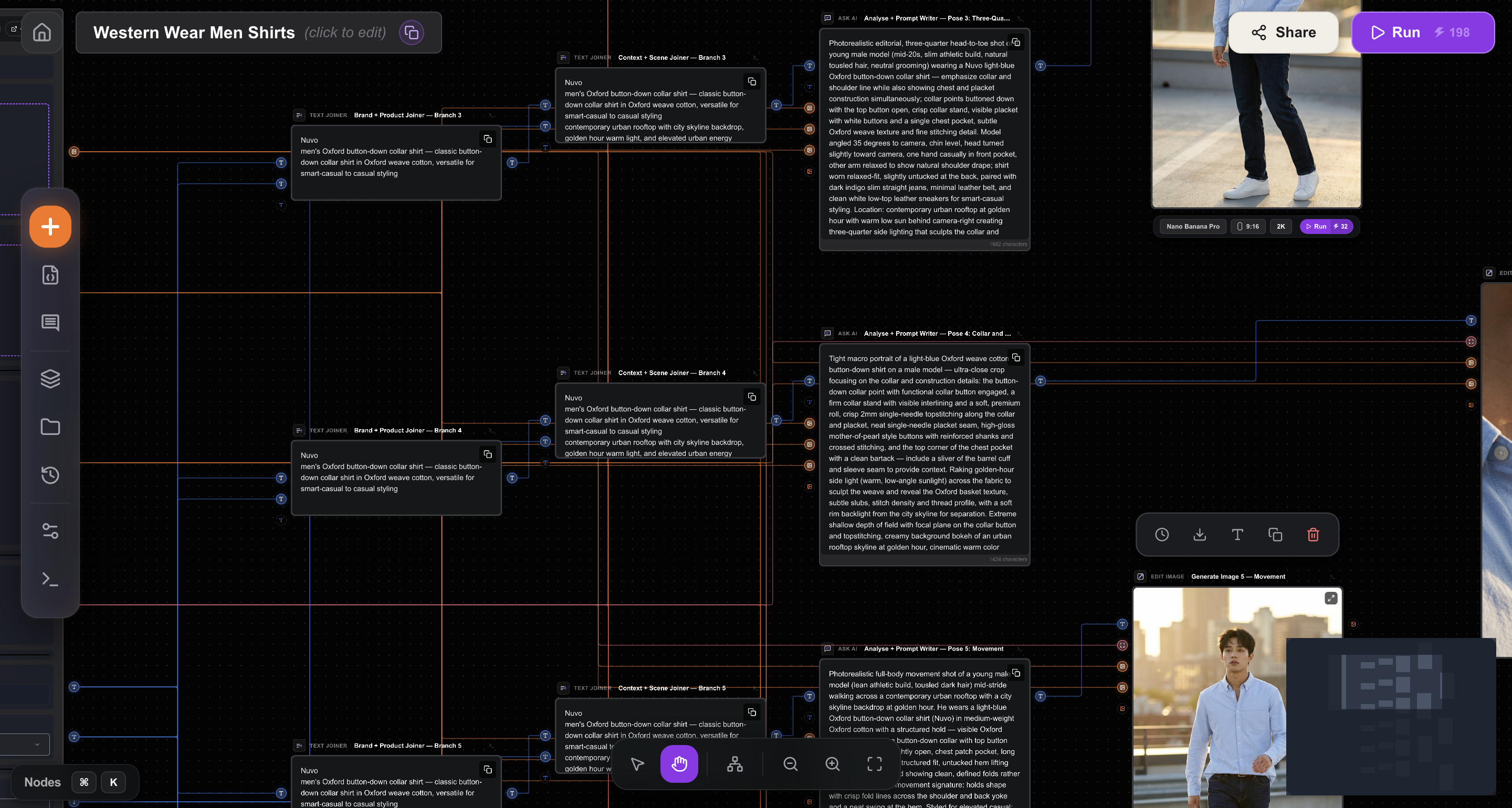
Task: Navigate using the minimap overview
Action: click(1391, 717)
